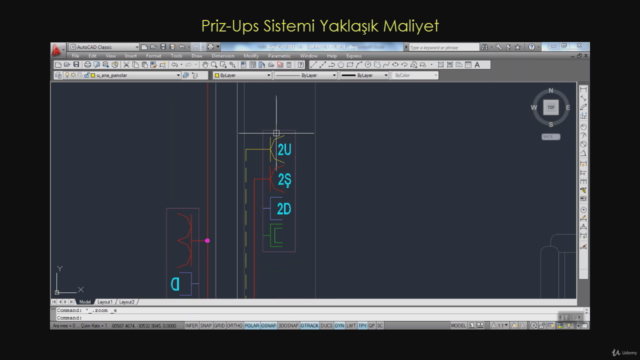
Task: Click the magenta node in the drawing
Action: pos(207,241)
